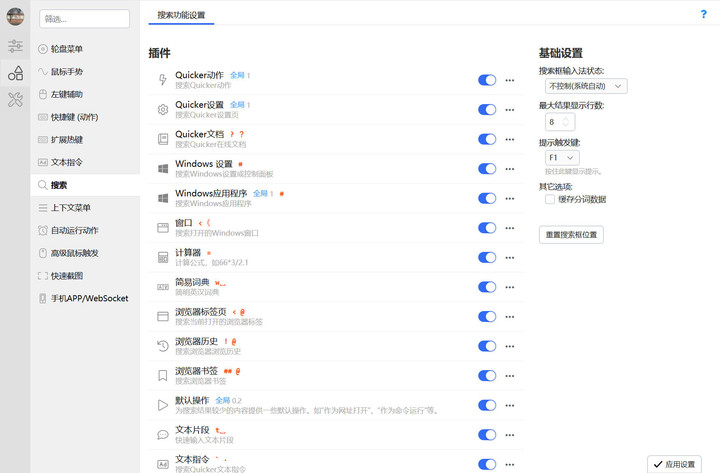
Task: Open 鼠标手势 in the sidebar
Action: coord(85,72)
